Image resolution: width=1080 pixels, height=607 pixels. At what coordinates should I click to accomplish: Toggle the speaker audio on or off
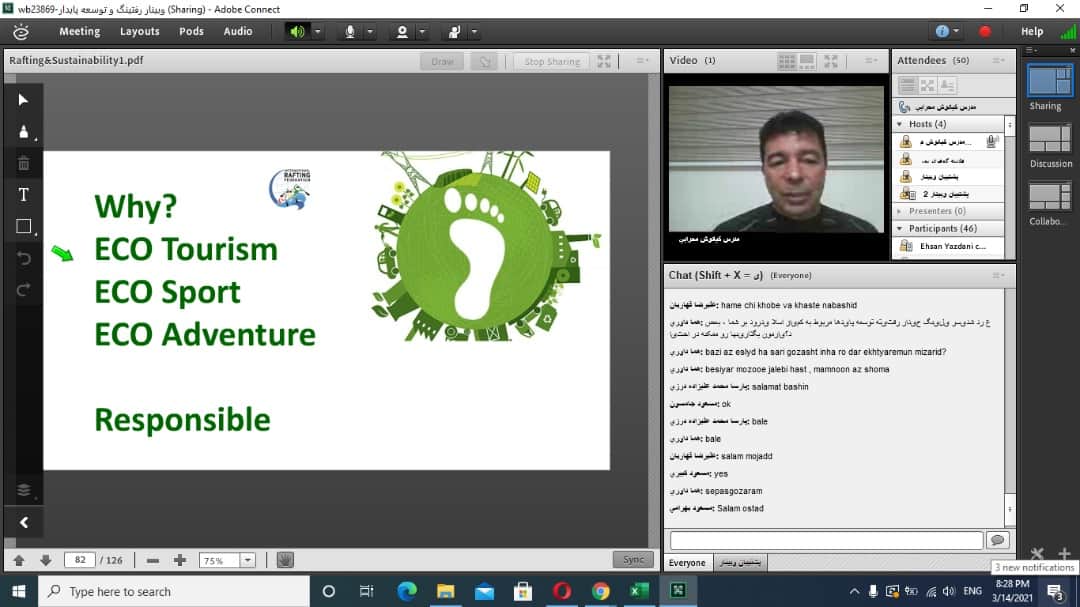pos(297,31)
